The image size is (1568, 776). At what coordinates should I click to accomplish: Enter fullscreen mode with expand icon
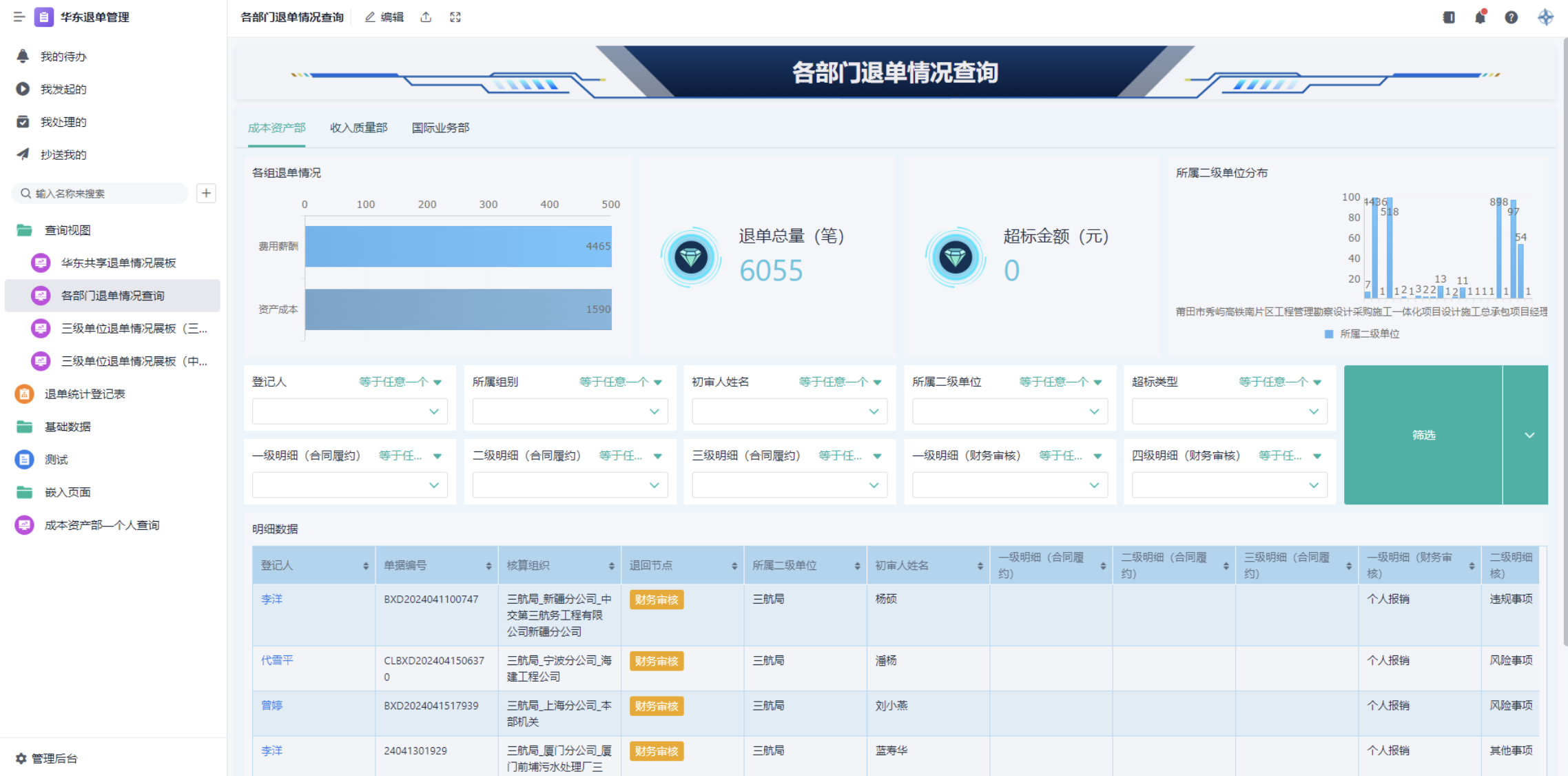pyautogui.click(x=455, y=17)
